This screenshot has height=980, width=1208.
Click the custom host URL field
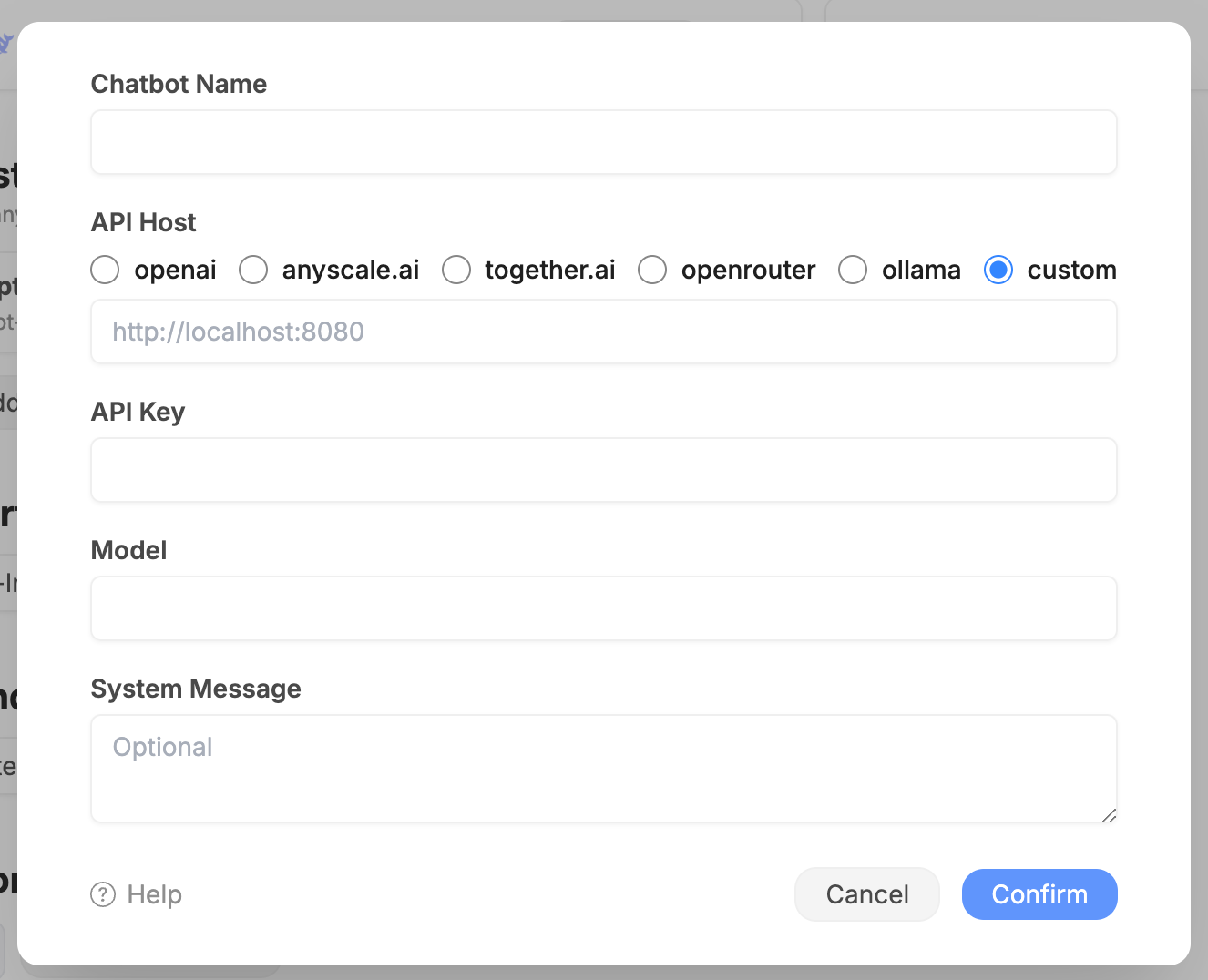click(604, 332)
